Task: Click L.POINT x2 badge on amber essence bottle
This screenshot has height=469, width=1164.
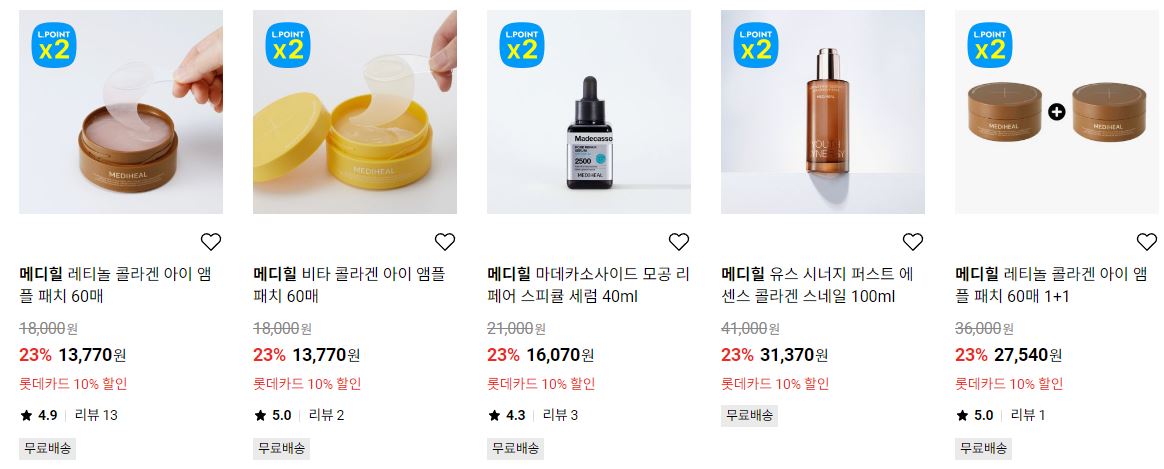Action: click(x=755, y=45)
